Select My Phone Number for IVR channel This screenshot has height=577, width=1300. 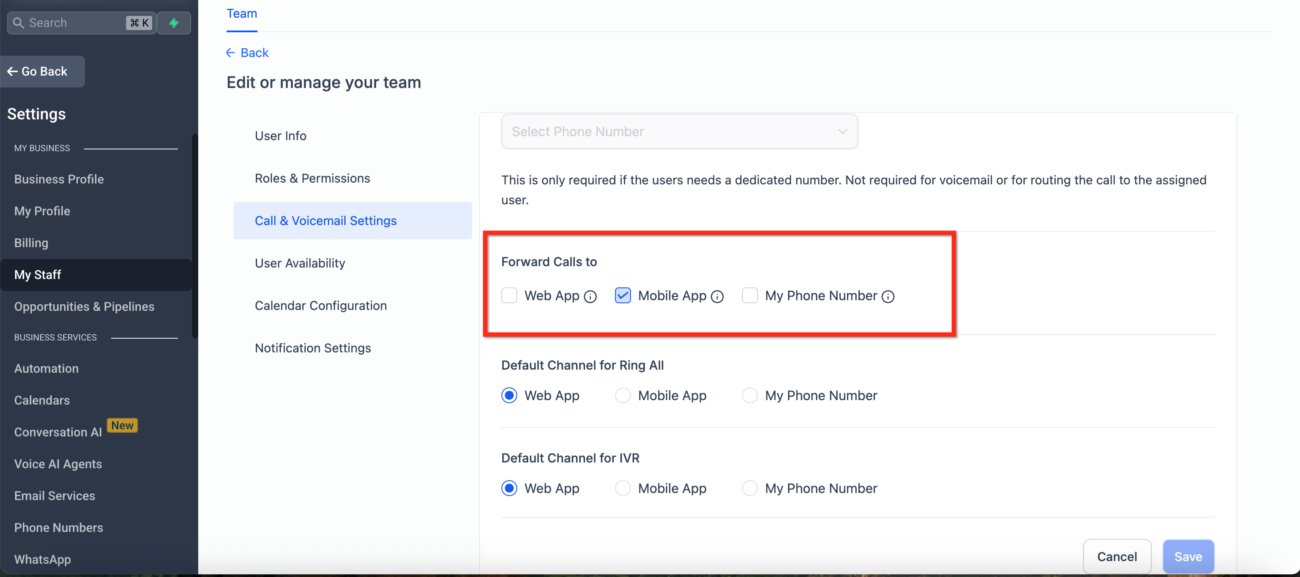coord(750,489)
